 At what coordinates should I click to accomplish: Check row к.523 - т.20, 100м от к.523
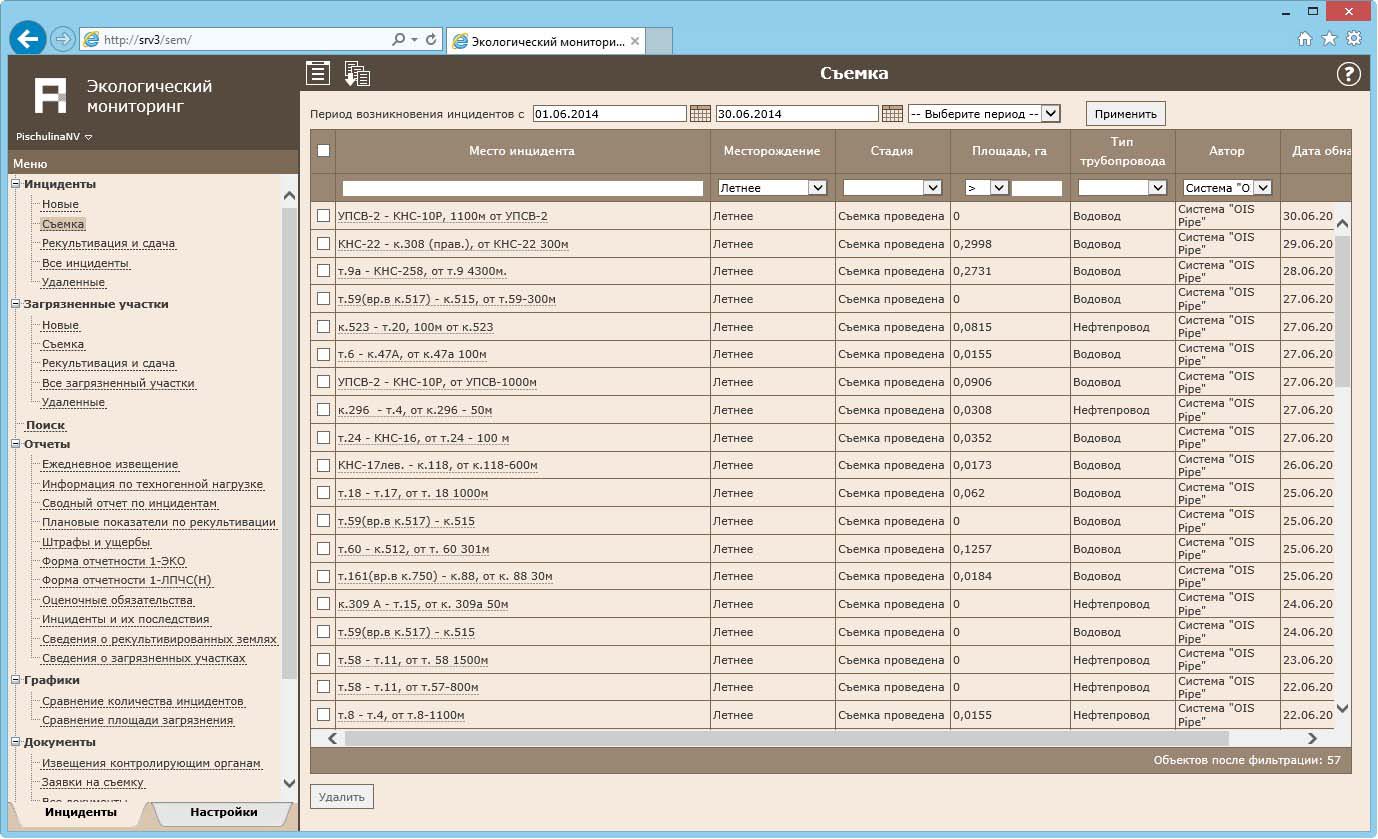[x=323, y=326]
